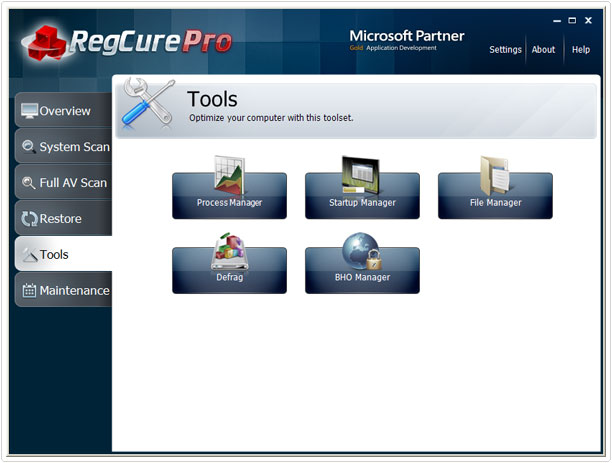The width and height of the screenshot is (612, 463).
Task: Click the Tools header wrench screwdriver icon
Action: pos(148,102)
